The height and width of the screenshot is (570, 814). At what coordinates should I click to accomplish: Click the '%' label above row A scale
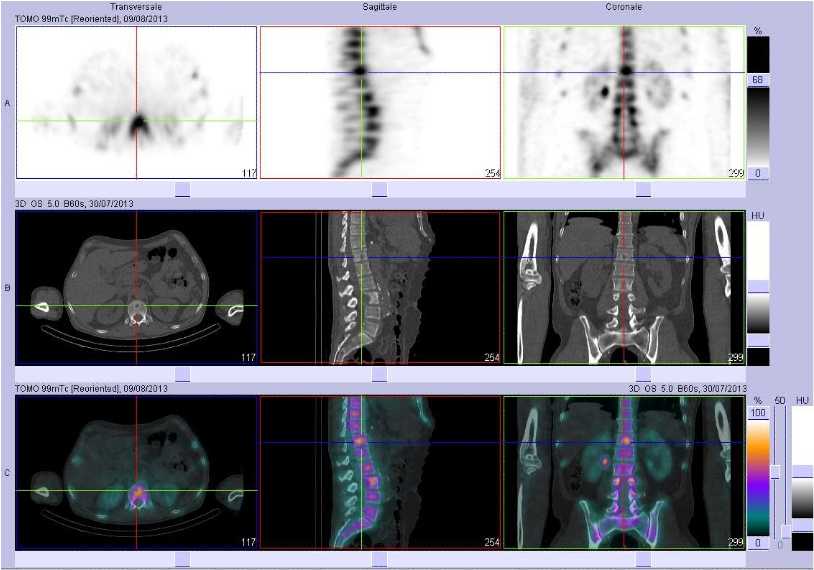pos(758,31)
